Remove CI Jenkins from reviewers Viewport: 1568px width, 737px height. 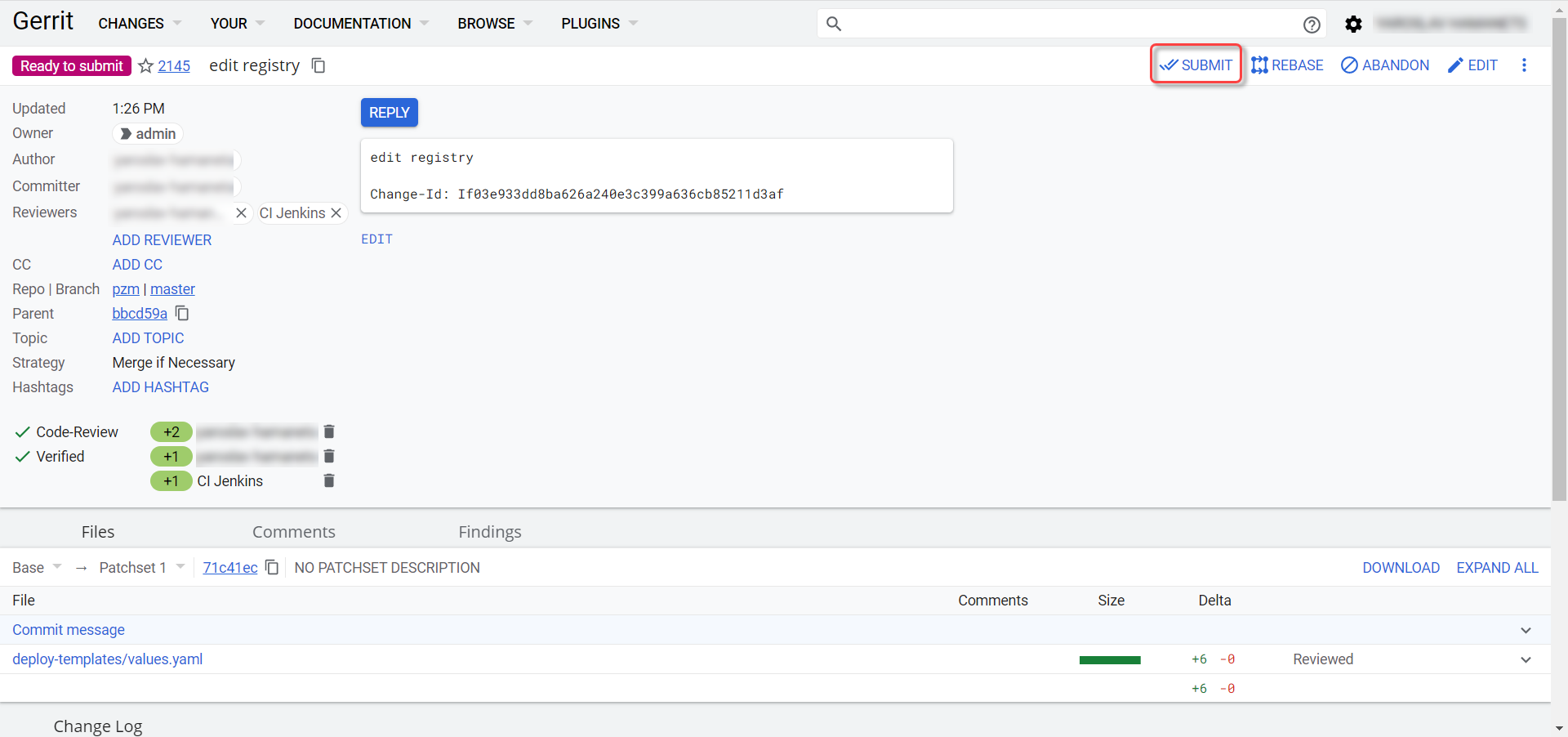[x=336, y=213]
